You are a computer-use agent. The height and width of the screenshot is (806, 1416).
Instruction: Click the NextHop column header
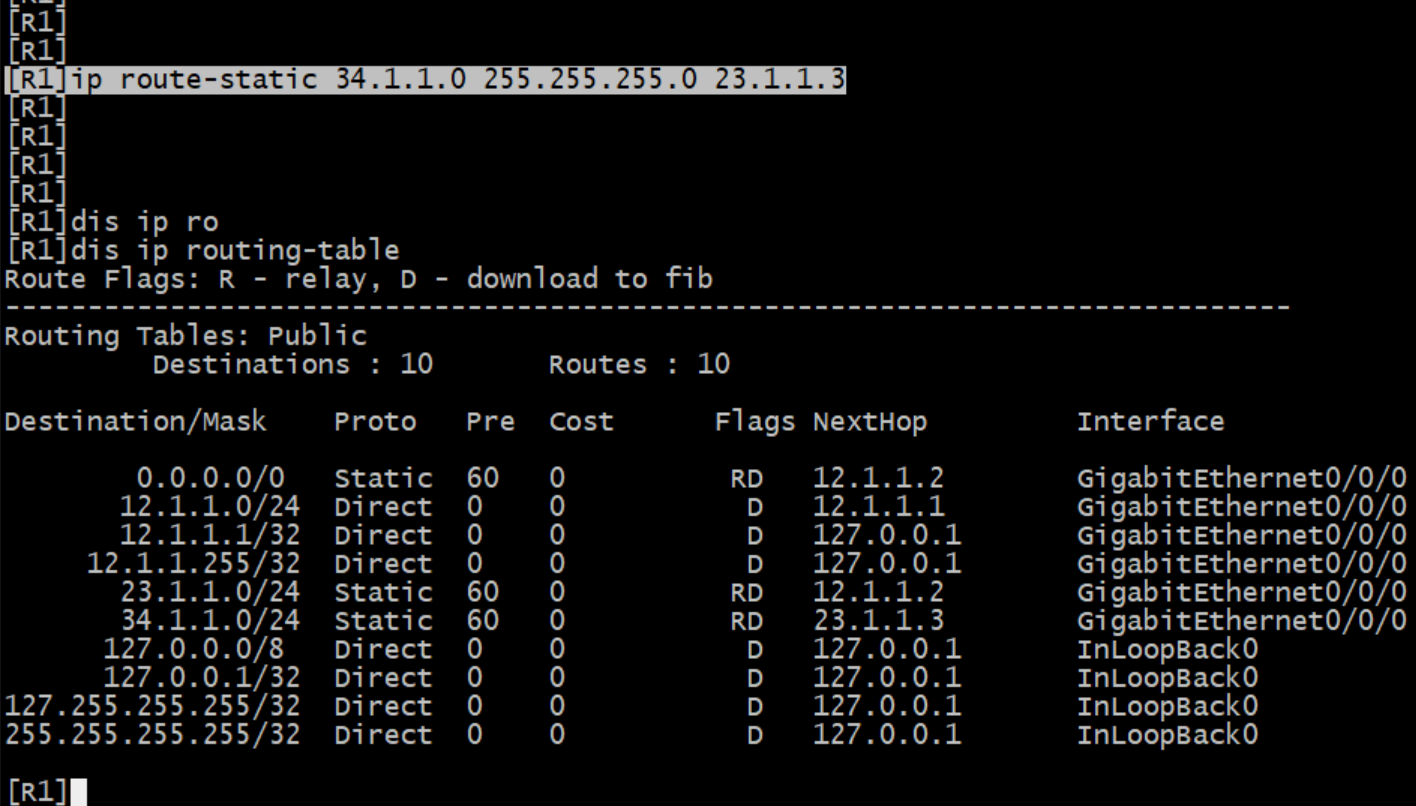tap(870, 422)
